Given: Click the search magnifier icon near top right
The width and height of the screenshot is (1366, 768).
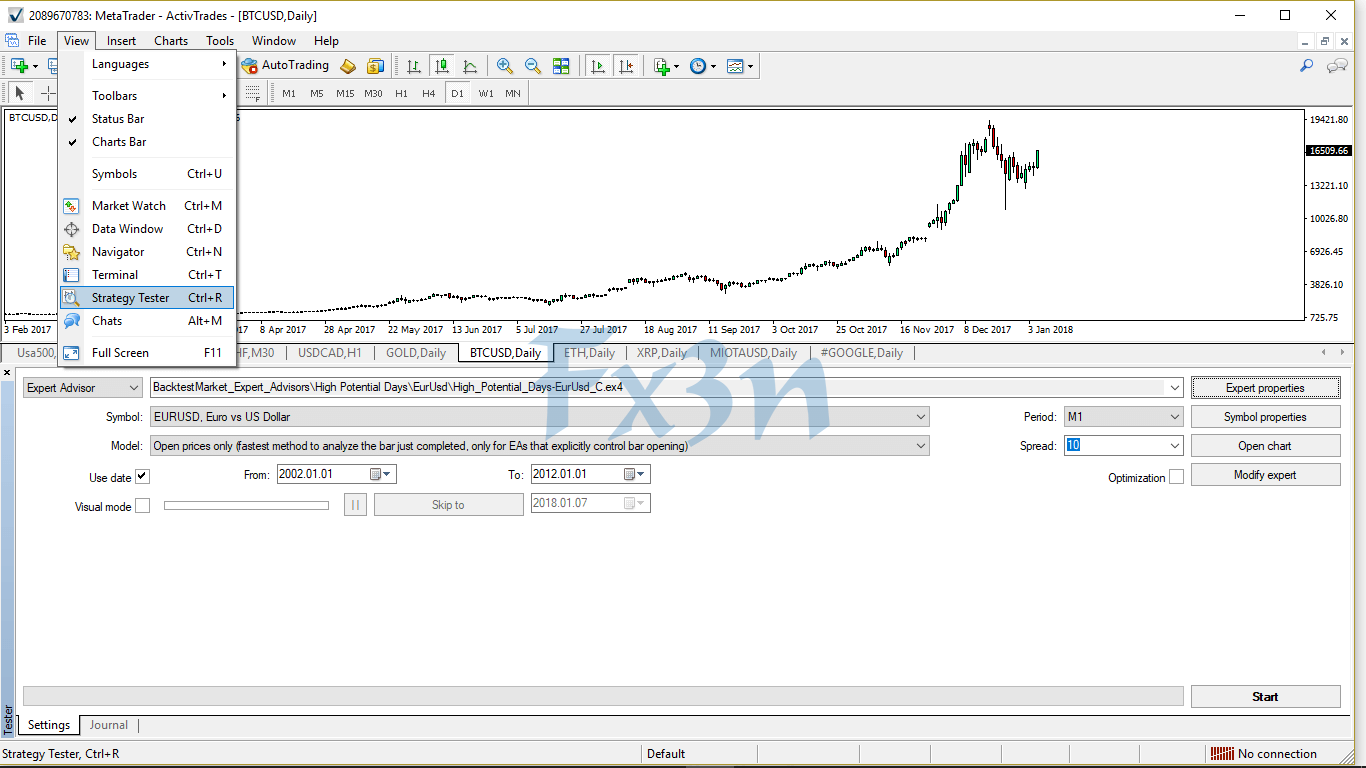Looking at the screenshot, I should pos(1306,66).
